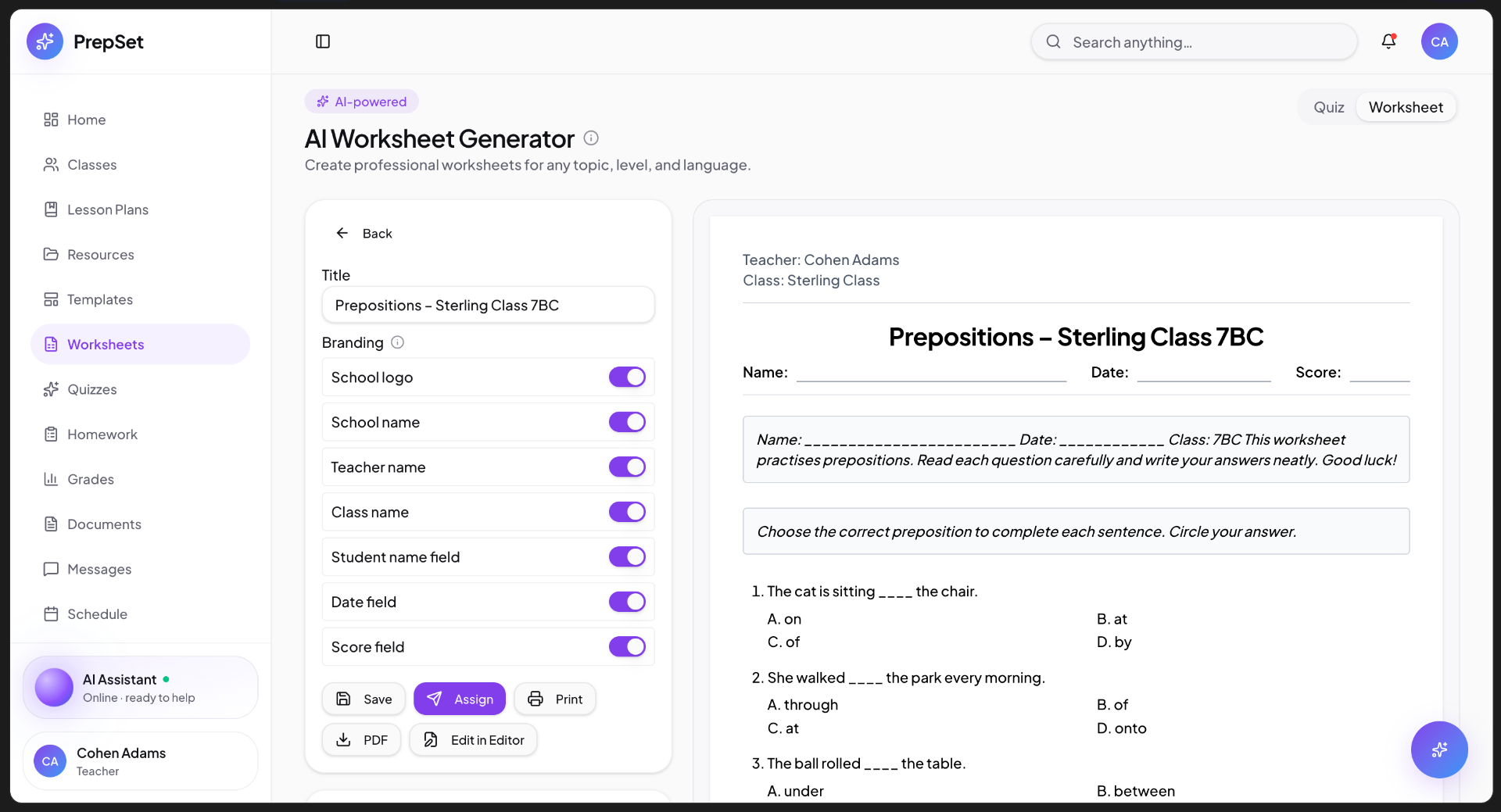
Task: Navigate to Grades section
Action: click(x=141, y=479)
